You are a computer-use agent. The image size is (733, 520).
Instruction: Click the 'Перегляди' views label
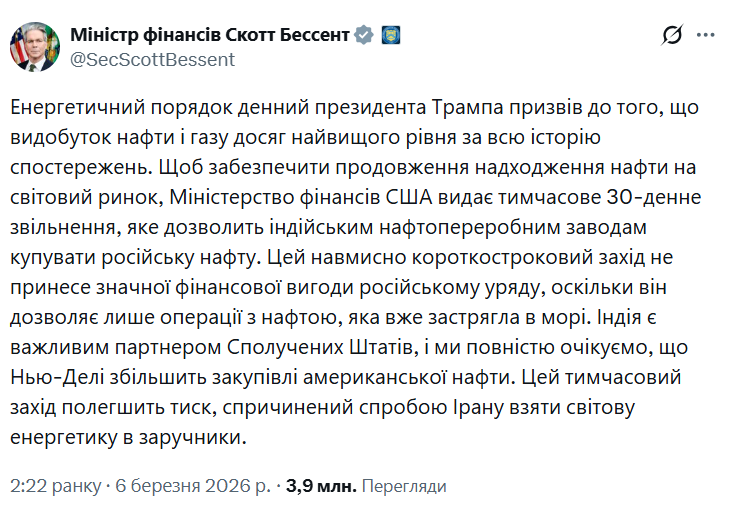[x=403, y=487]
